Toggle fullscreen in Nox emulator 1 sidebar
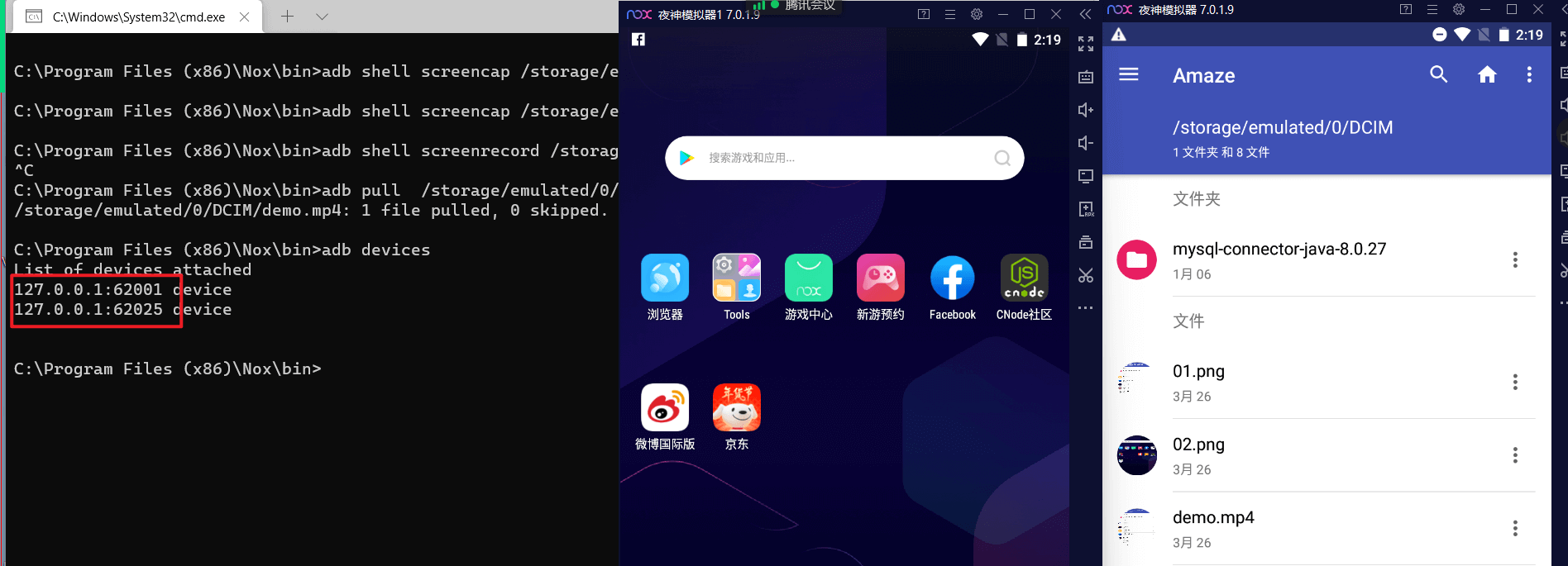 pyautogui.click(x=1086, y=44)
